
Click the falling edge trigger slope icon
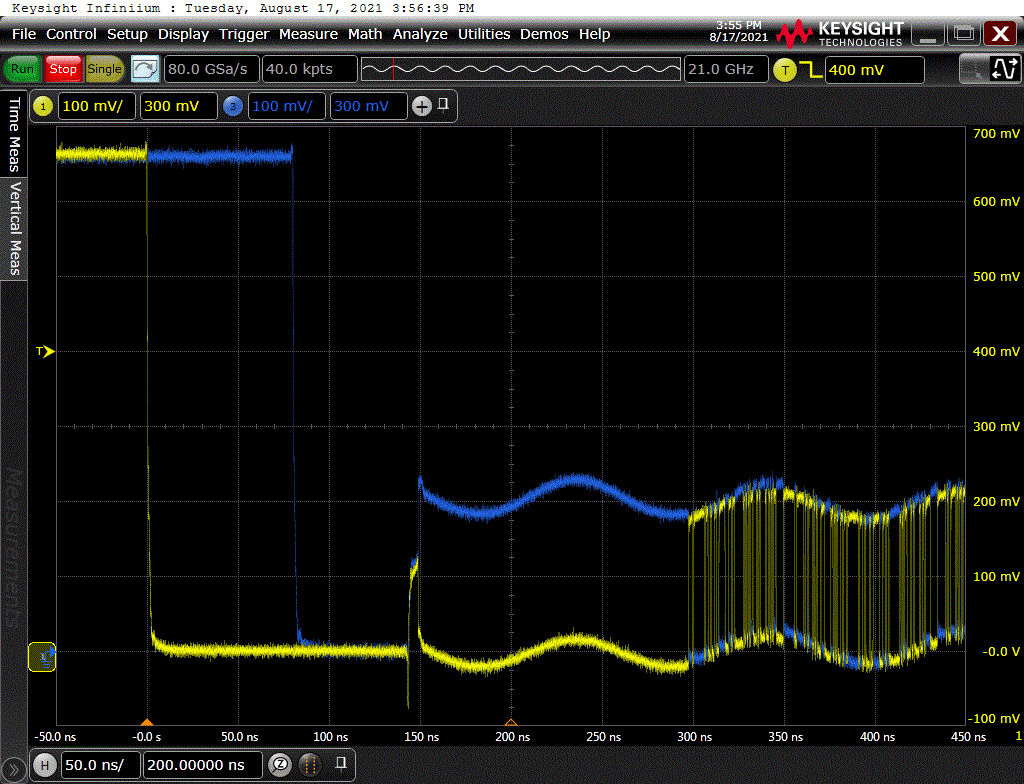811,70
